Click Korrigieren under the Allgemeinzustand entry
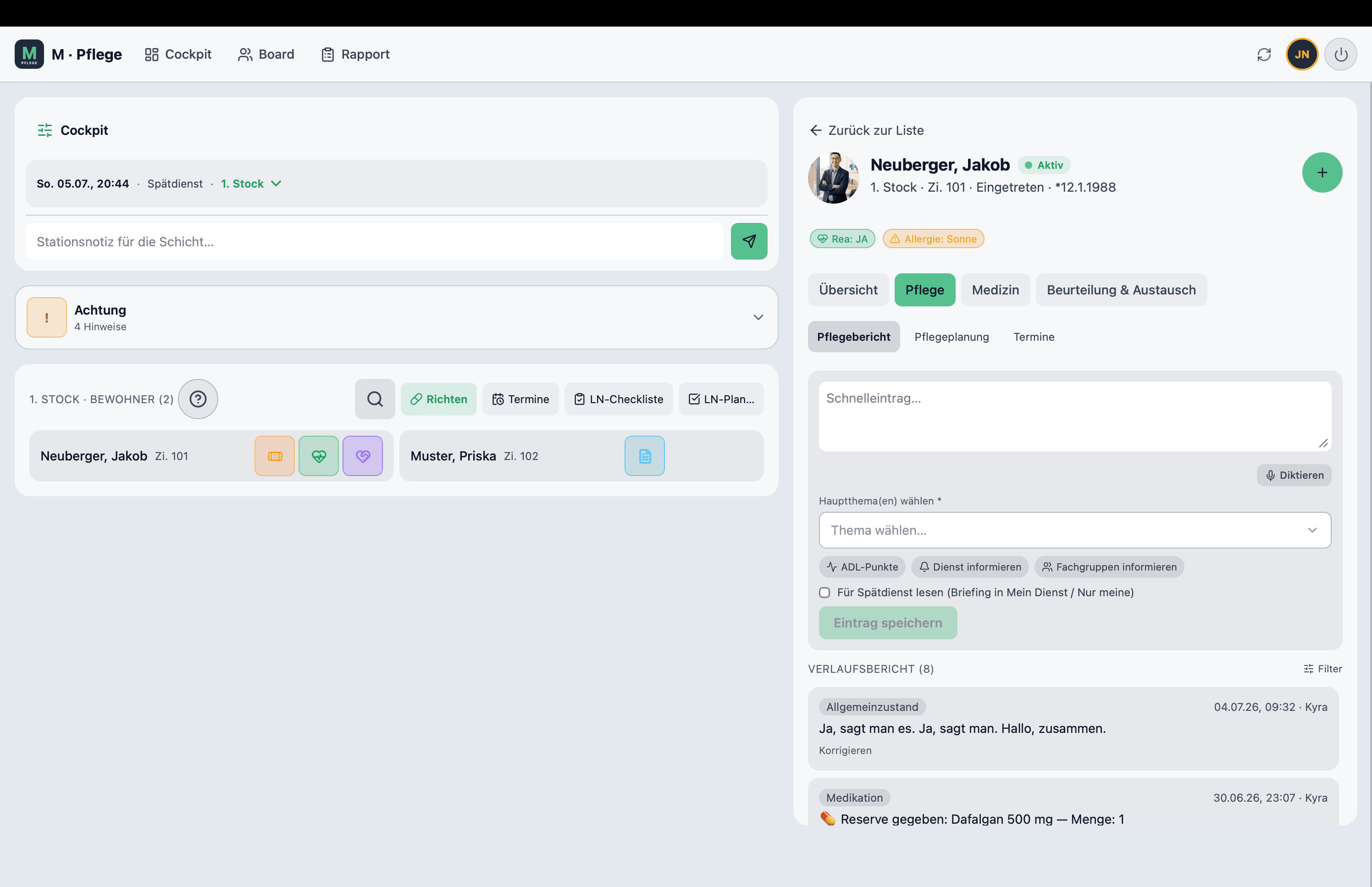Viewport: 1372px width, 887px height. coord(845,750)
